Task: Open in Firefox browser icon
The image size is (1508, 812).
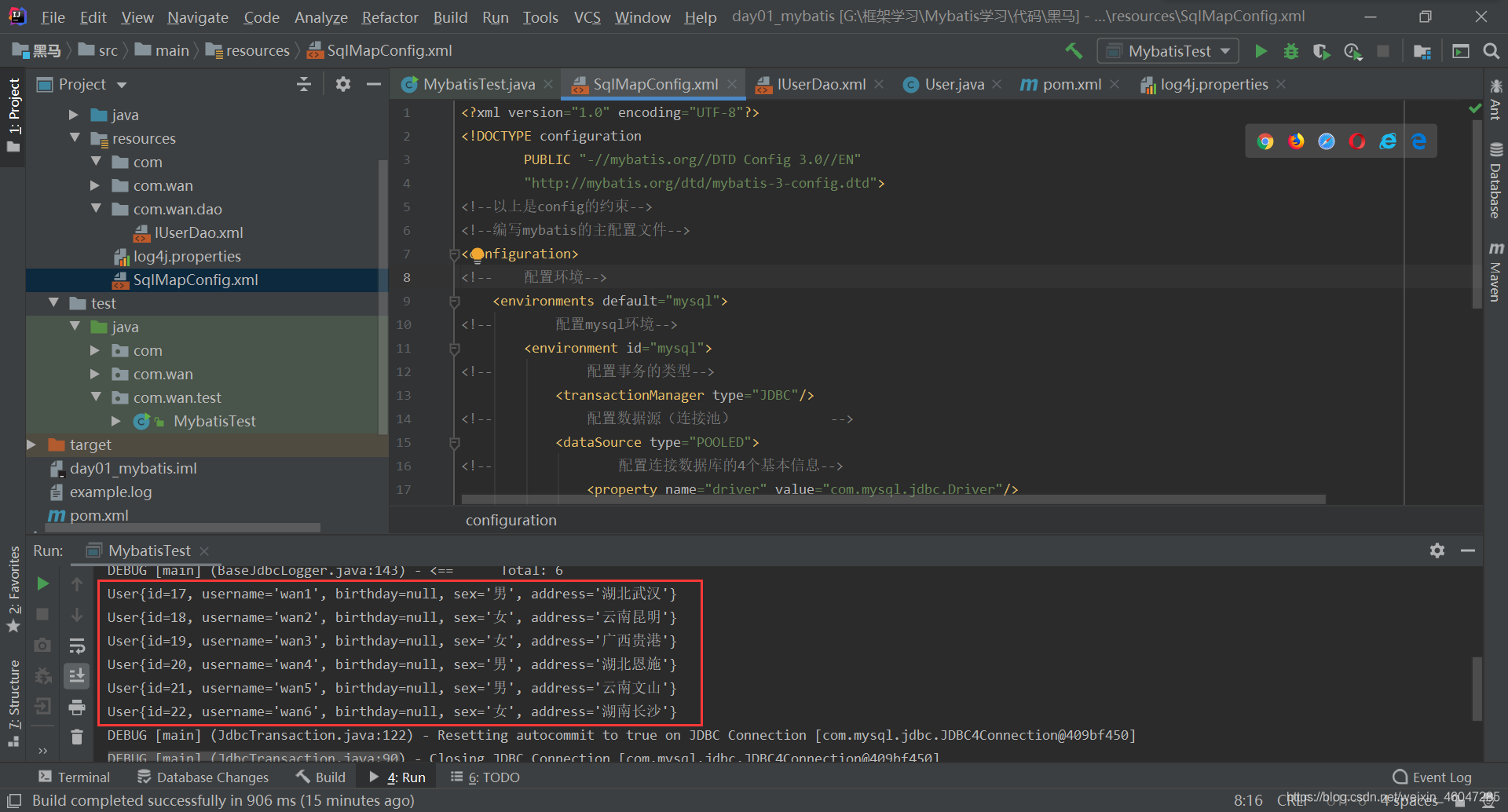Action: pyautogui.click(x=1296, y=141)
